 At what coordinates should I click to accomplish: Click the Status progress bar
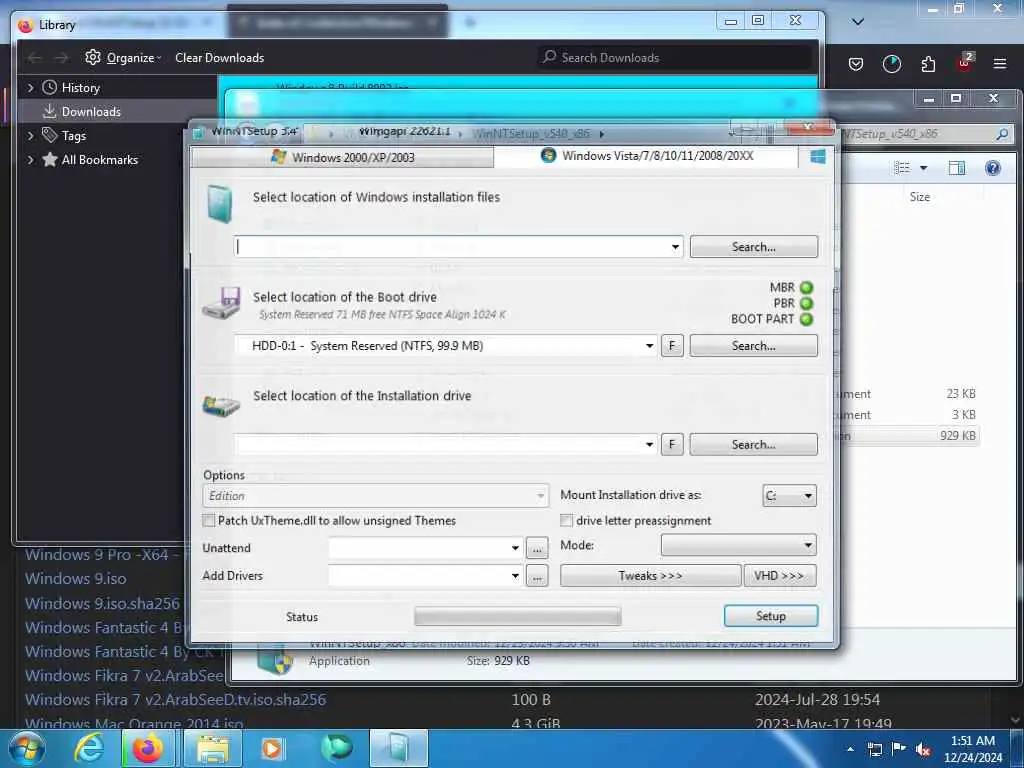click(x=517, y=616)
